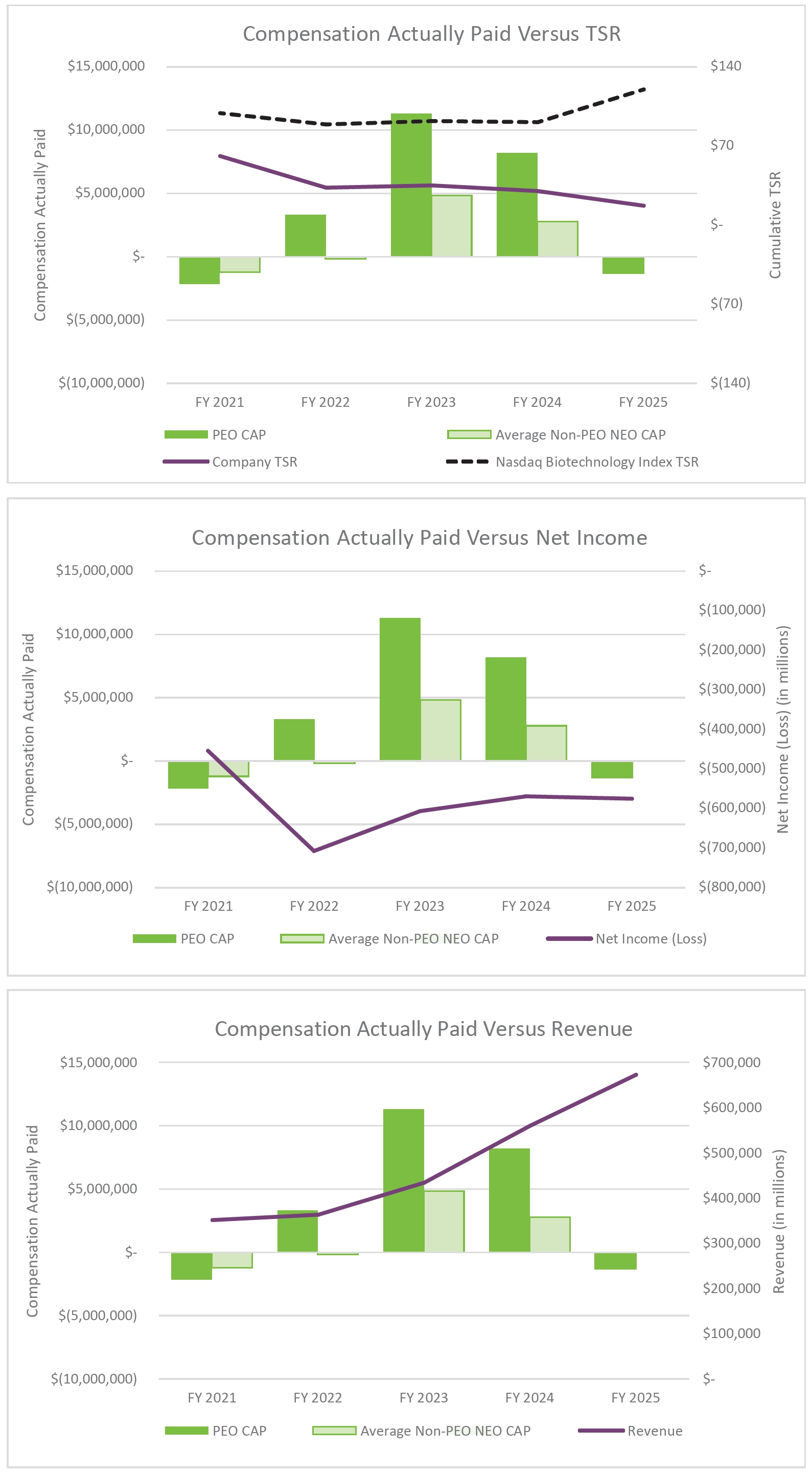The image size is (812, 1474).
Task: Select Company TSR purple legend line
Action: click(x=186, y=462)
